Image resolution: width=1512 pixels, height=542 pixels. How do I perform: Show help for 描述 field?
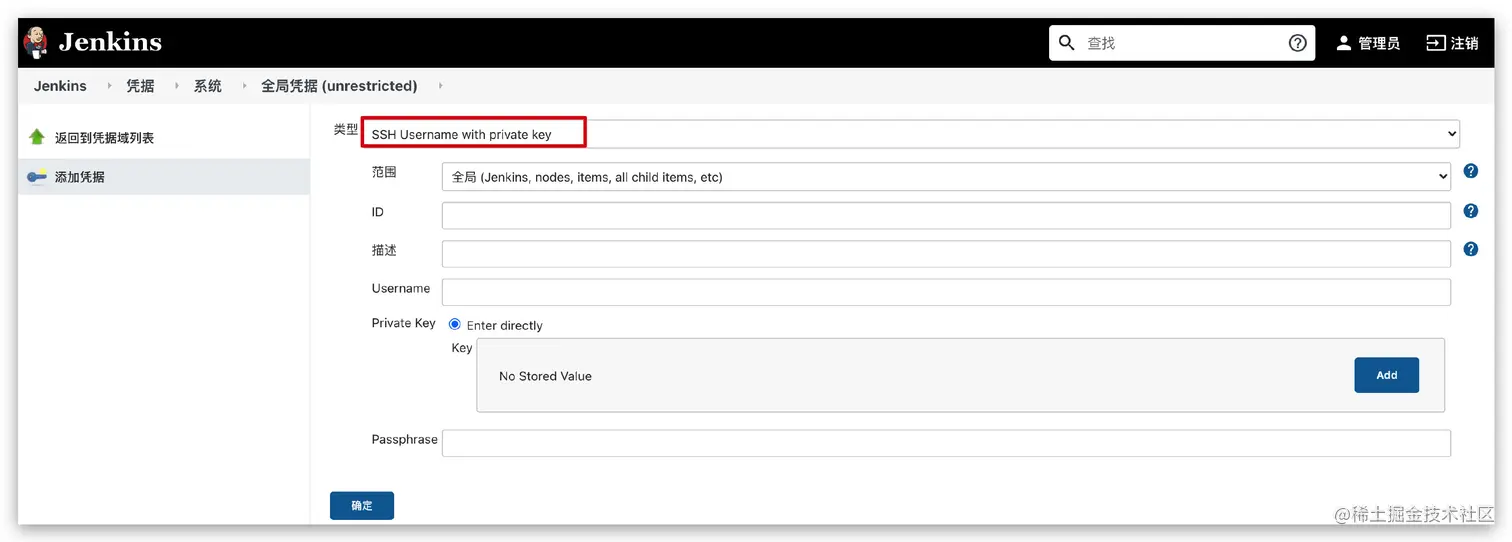[1470, 249]
